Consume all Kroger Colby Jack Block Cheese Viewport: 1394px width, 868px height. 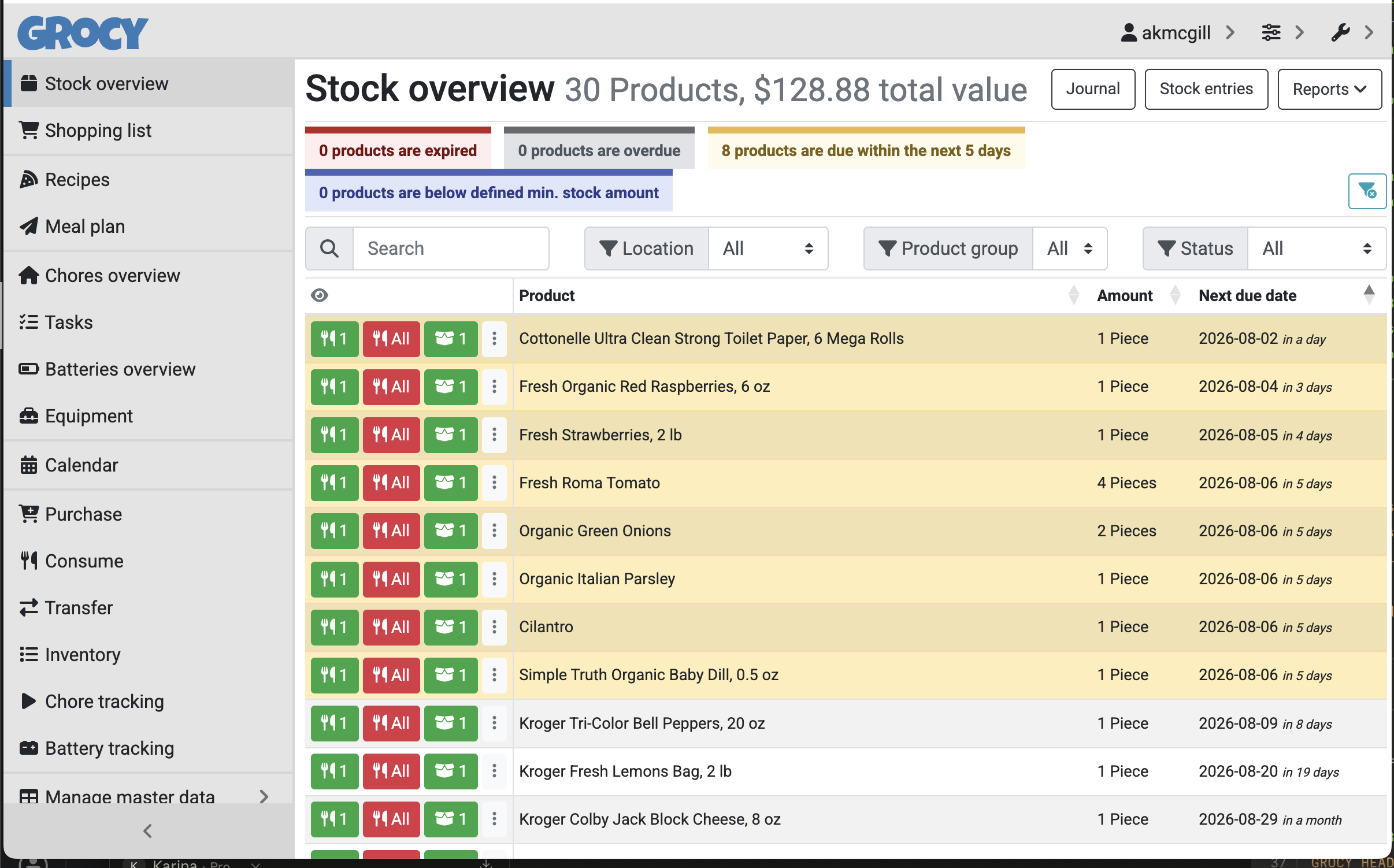point(391,819)
